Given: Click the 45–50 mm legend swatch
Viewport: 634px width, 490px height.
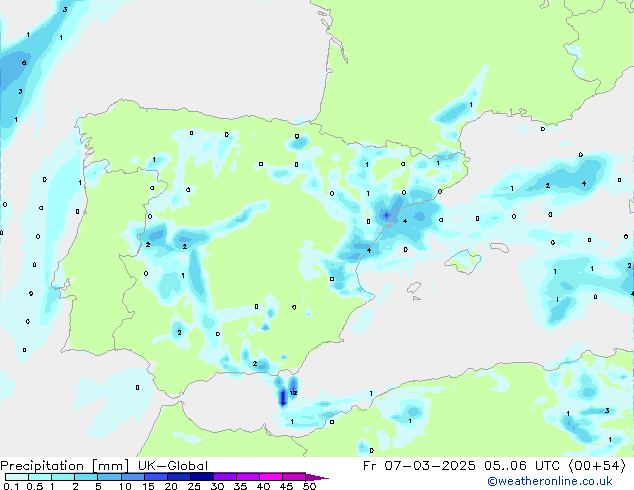Looking at the screenshot, I should click(x=294, y=477).
